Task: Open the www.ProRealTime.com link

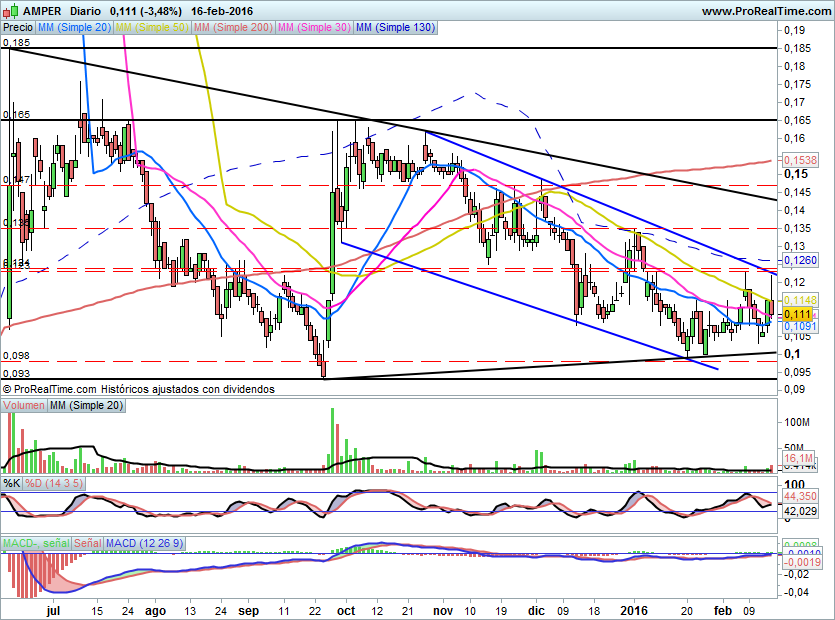Action: [x=765, y=10]
